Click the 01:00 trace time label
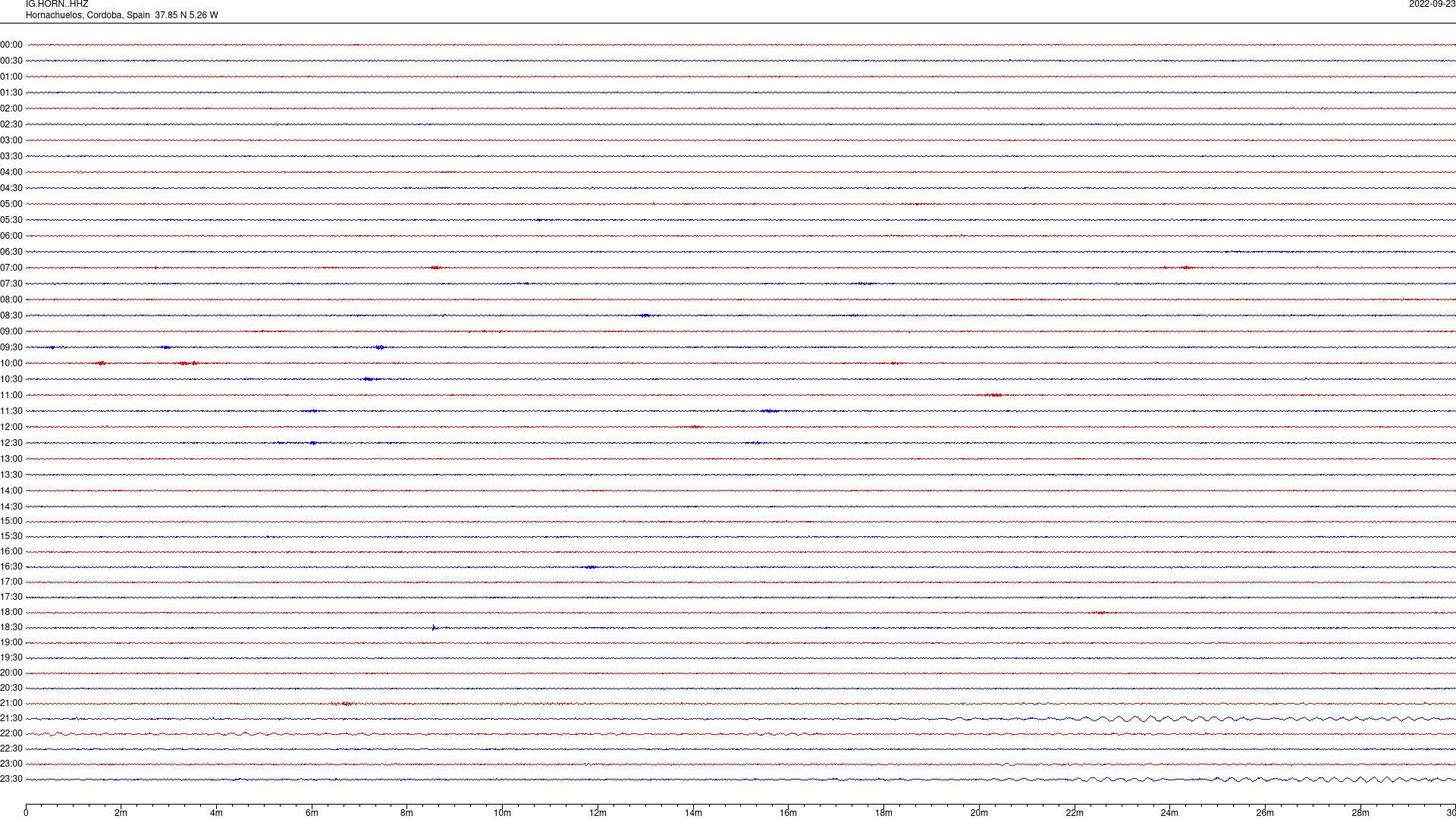 point(11,77)
